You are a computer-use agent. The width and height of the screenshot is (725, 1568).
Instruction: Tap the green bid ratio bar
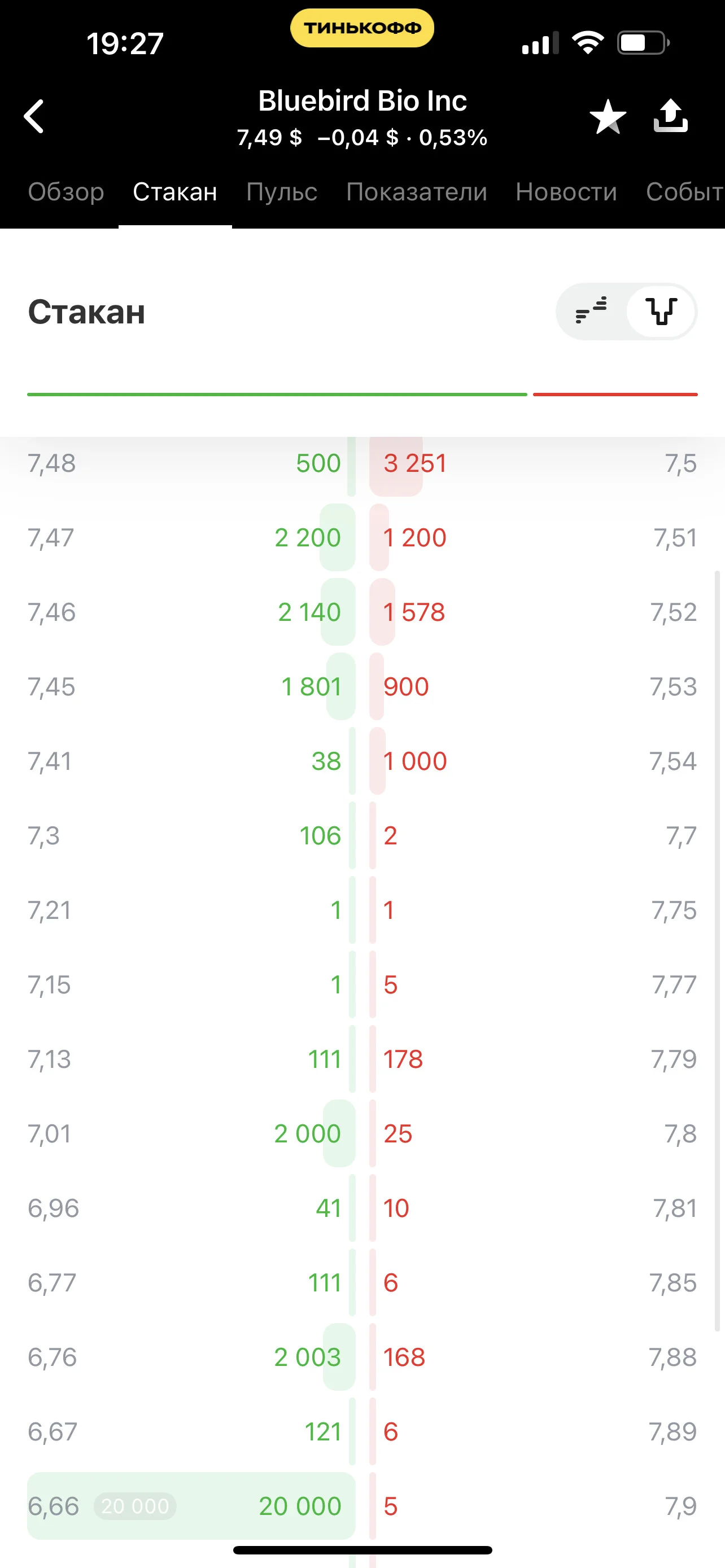(x=277, y=395)
